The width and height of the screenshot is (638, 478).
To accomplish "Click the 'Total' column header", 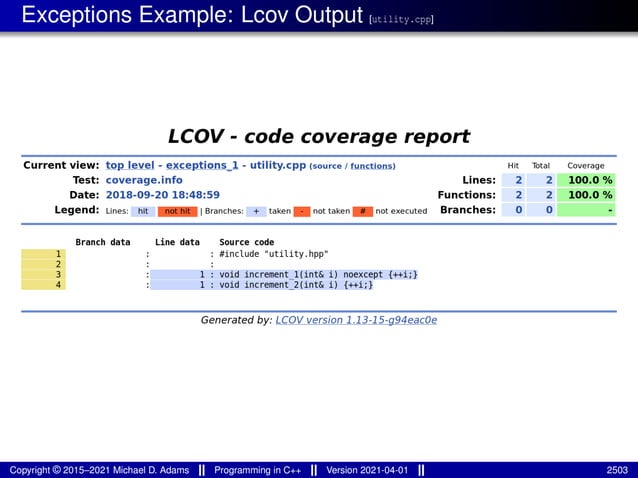I will [x=541, y=166].
